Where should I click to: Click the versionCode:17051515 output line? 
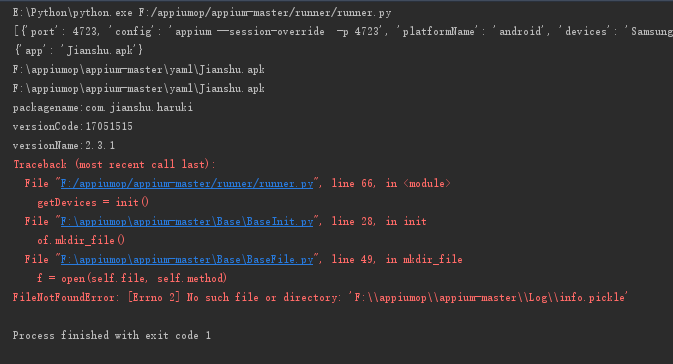pyautogui.click(x=73, y=127)
